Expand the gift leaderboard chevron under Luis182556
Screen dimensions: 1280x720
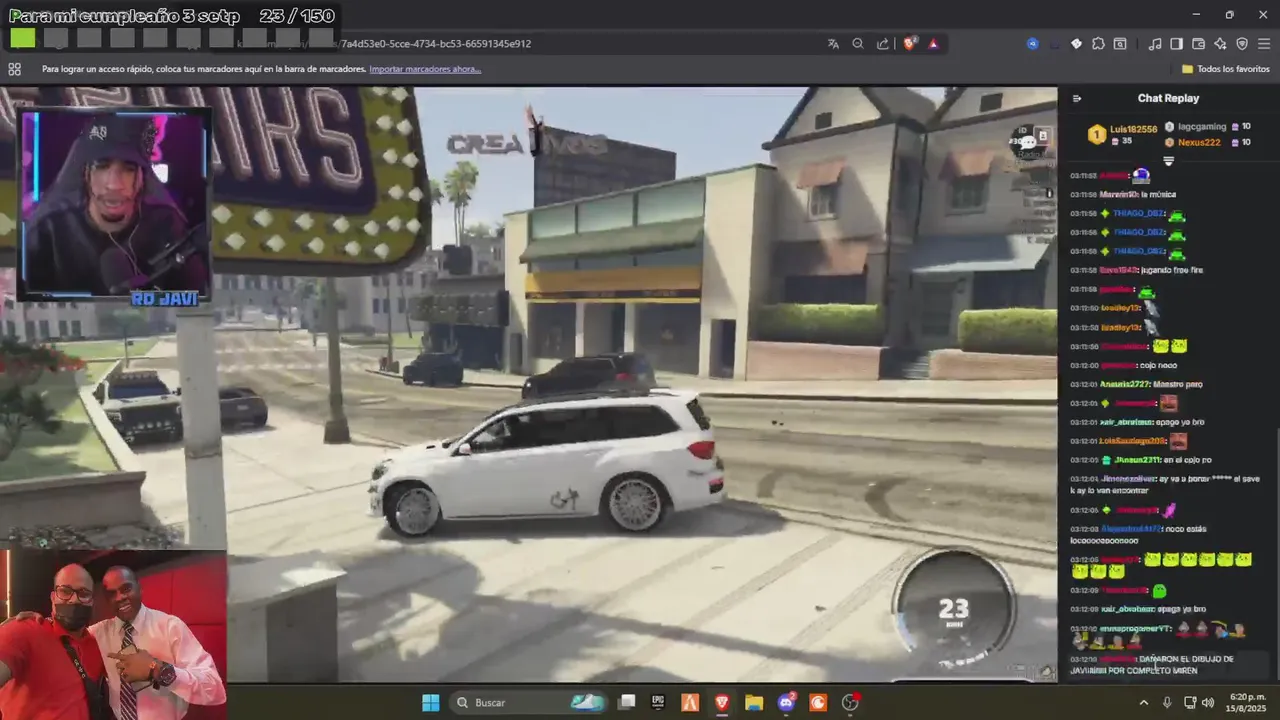click(x=1168, y=160)
